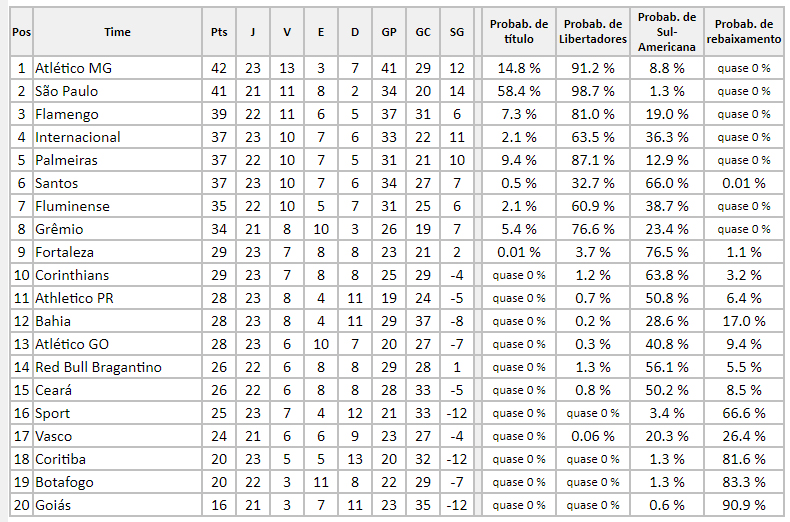Screen dimensions: 790x522
Task: Select the Goiás team cell
Action: tap(117, 505)
